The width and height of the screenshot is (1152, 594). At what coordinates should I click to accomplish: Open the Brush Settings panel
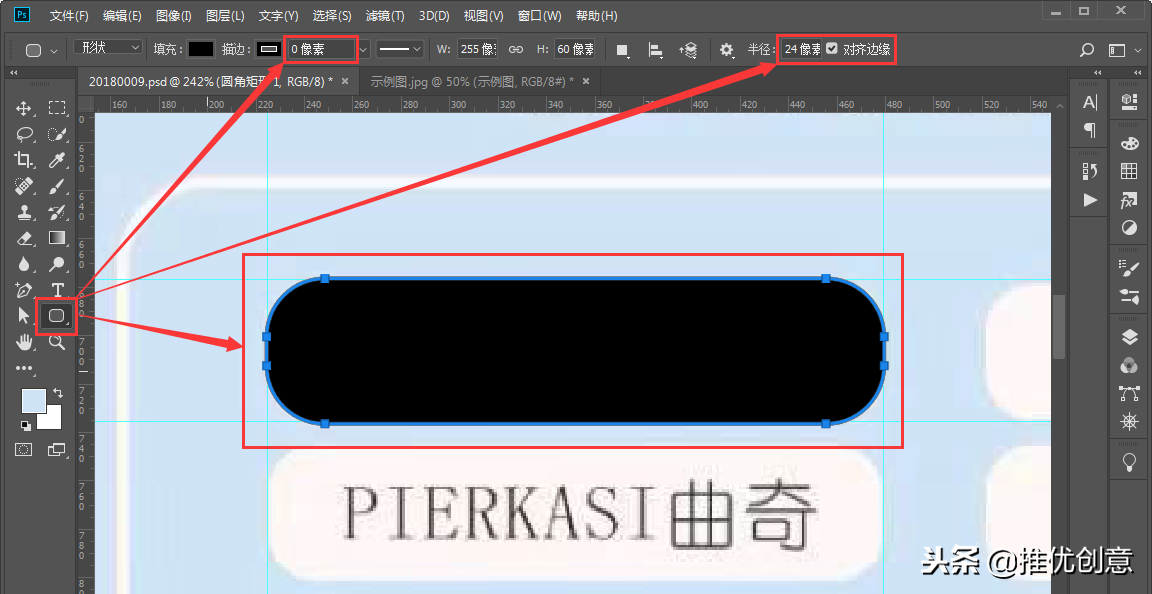click(x=1129, y=268)
